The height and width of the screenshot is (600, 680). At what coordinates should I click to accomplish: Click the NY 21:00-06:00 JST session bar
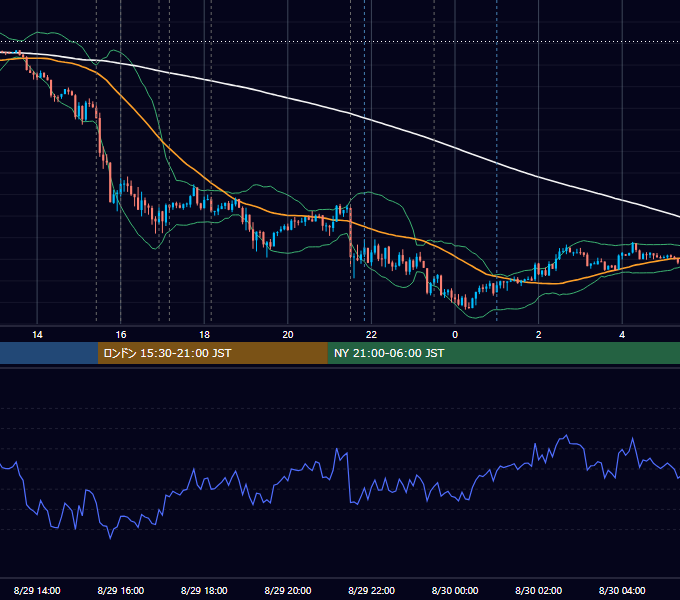[503, 353]
